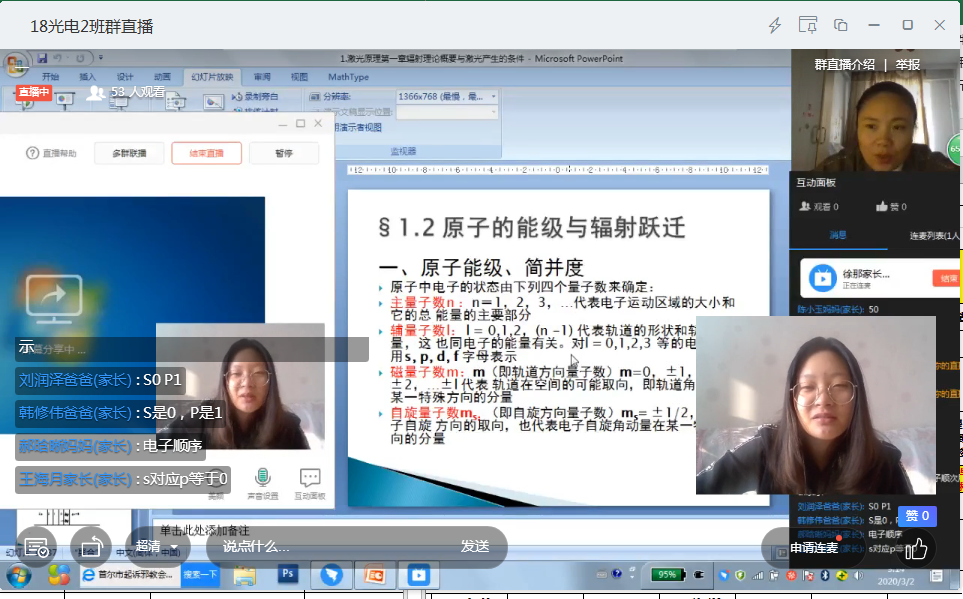This screenshot has width=963, height=599.
Task: Click the lightning bolt icon in title bar
Action: [x=775, y=25]
